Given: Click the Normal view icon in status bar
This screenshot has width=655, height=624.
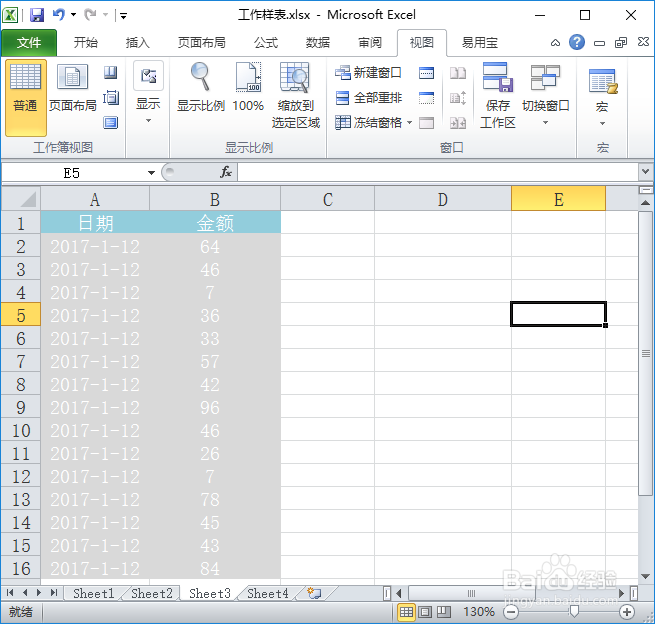Looking at the screenshot, I should 406,612.
